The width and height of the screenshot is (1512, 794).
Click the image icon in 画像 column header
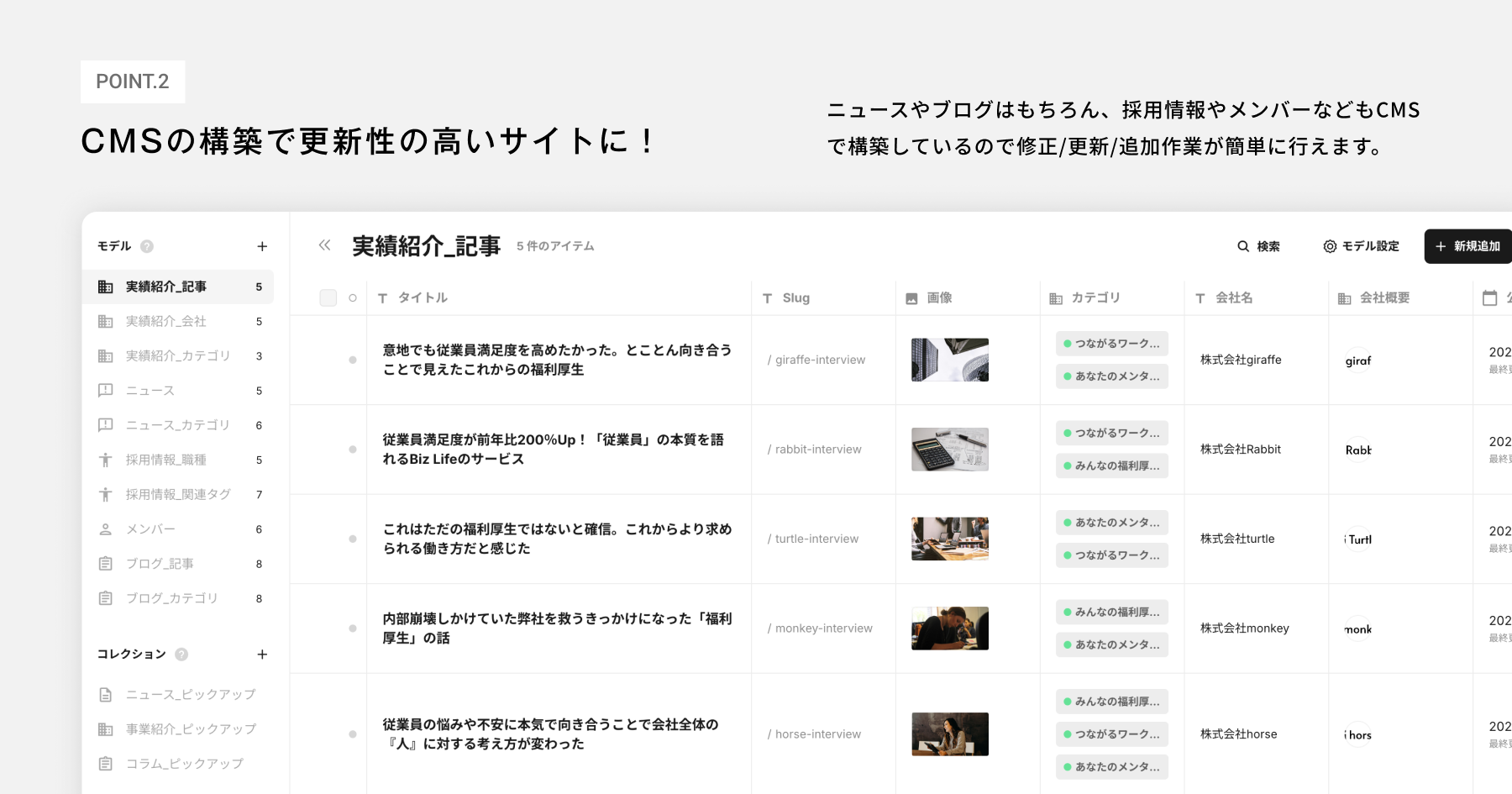[911, 298]
